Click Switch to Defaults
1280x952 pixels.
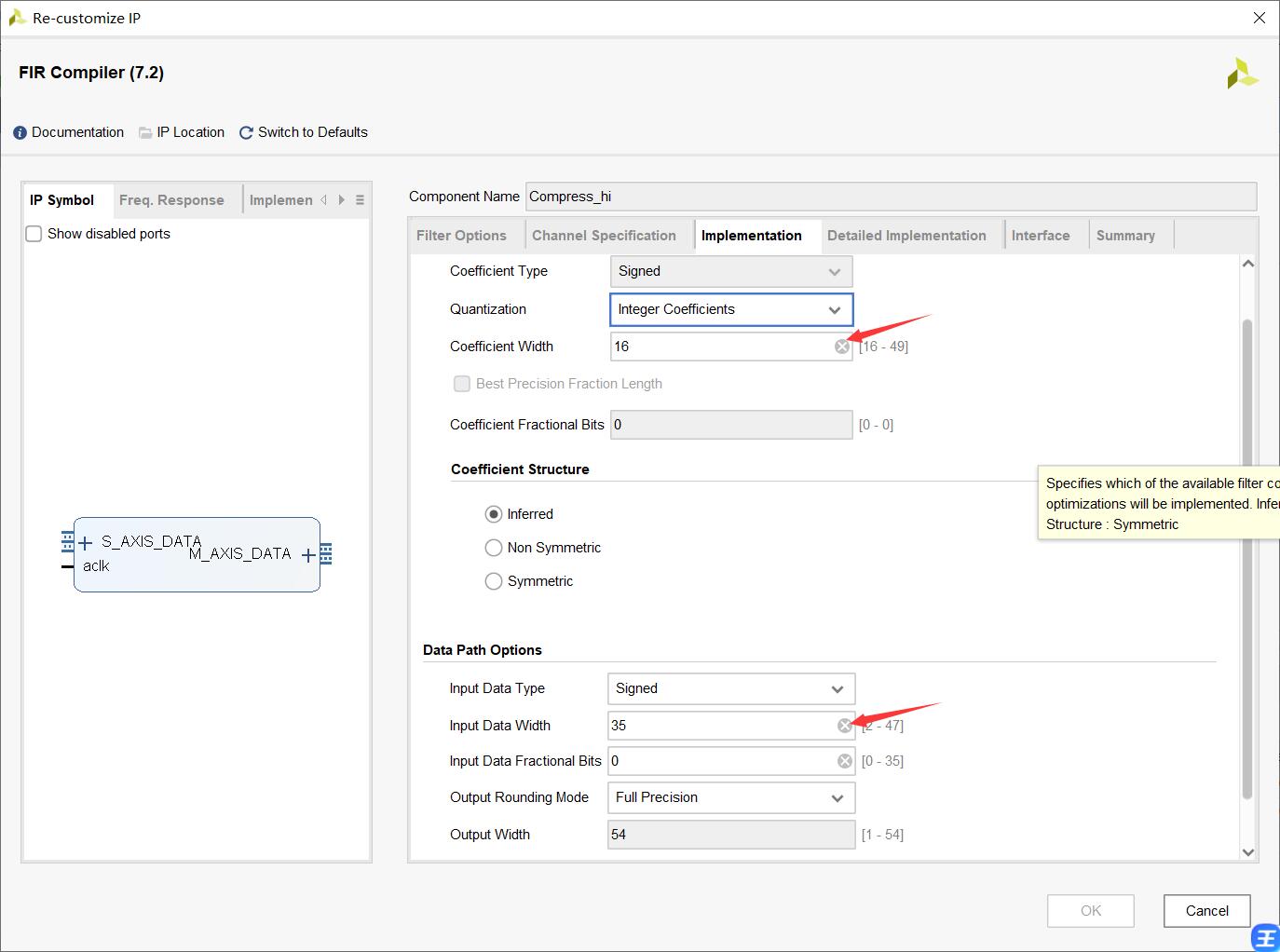pyautogui.click(x=312, y=132)
